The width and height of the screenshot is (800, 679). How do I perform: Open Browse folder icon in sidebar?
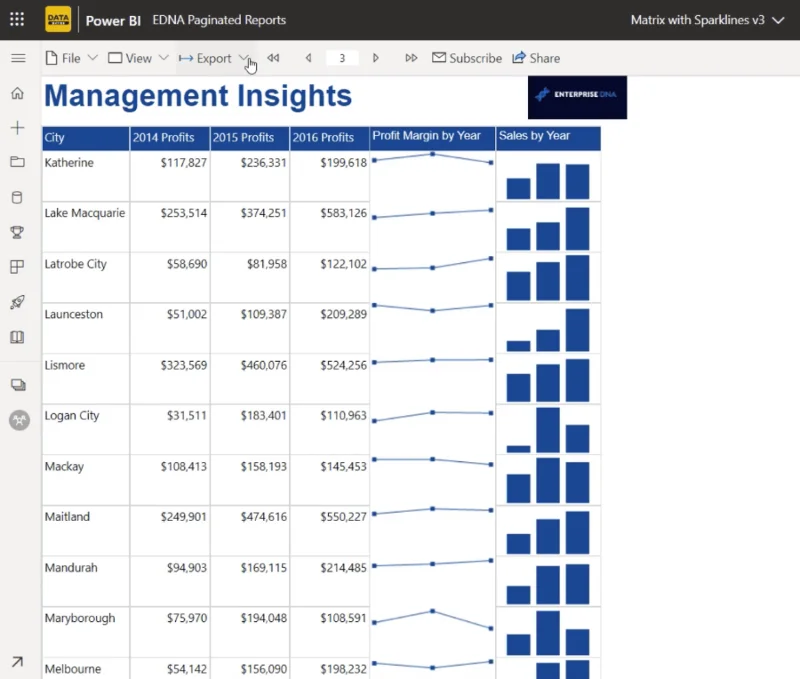pyautogui.click(x=17, y=162)
